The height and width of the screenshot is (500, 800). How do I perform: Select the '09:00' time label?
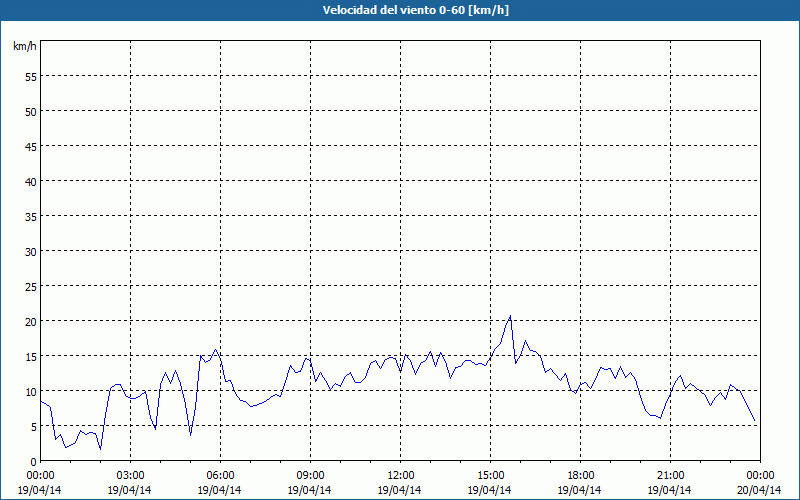(310, 476)
